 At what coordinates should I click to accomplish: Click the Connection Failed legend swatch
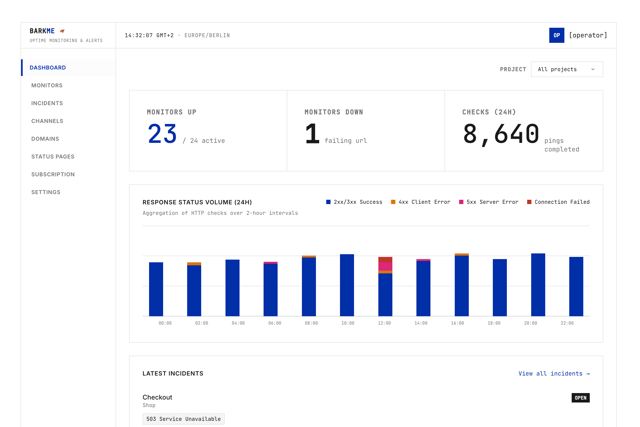[x=529, y=202]
